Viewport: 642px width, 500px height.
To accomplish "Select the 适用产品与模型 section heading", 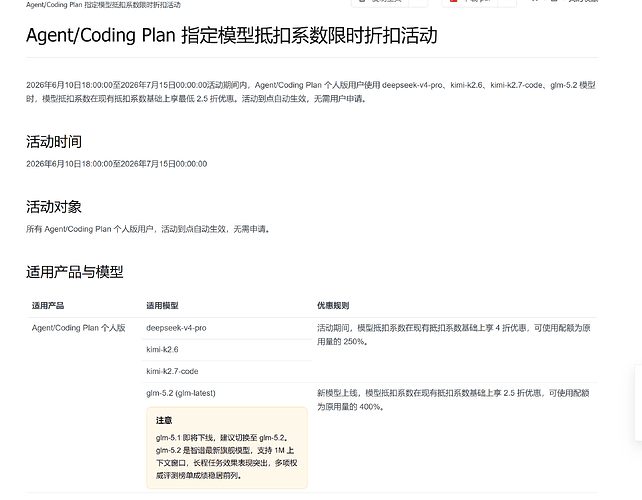I will pos(75,272).
